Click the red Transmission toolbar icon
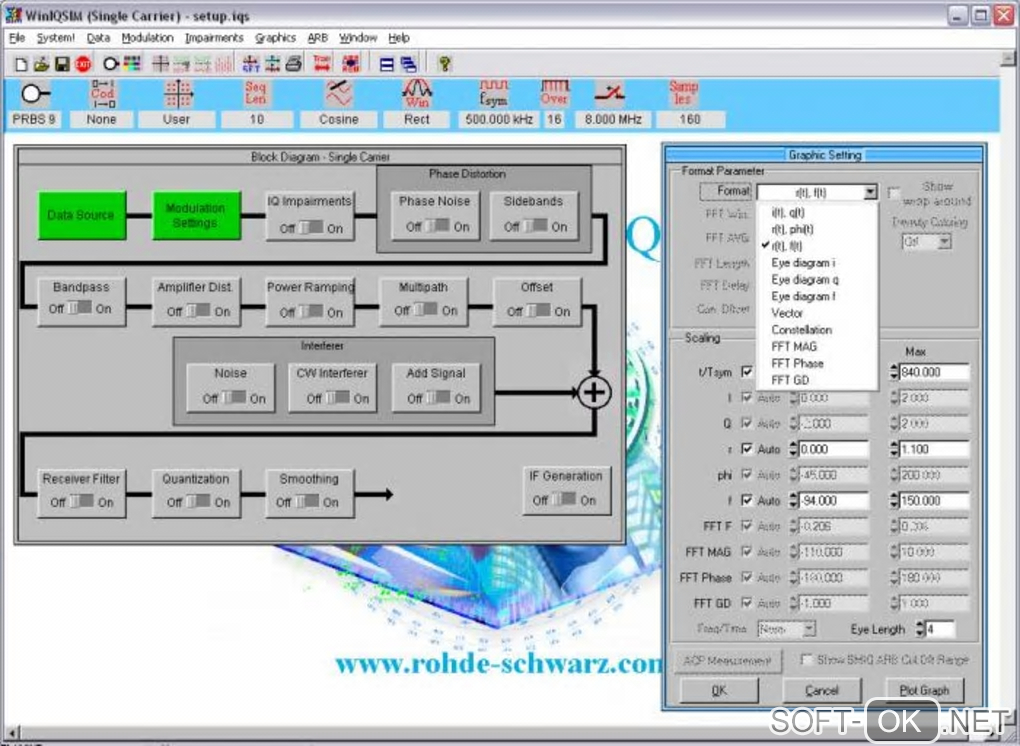Viewport: 1020px width, 746px height. point(322,64)
